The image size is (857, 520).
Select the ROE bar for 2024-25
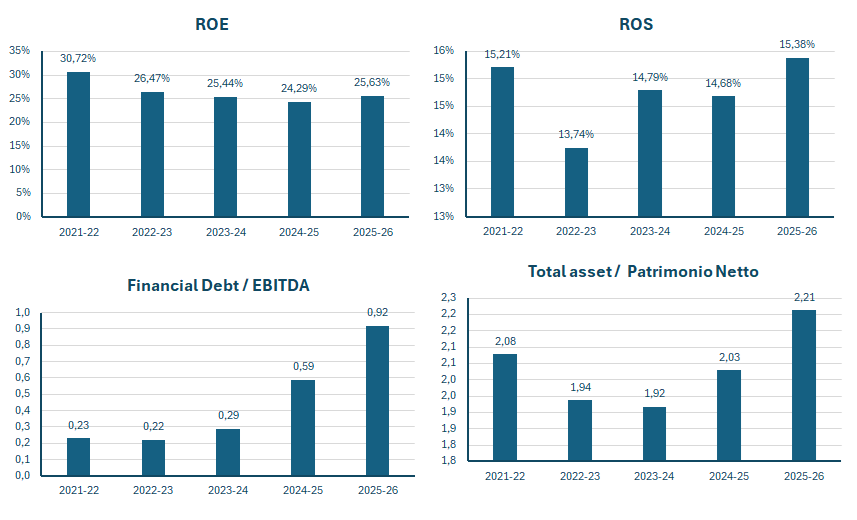tap(300, 159)
